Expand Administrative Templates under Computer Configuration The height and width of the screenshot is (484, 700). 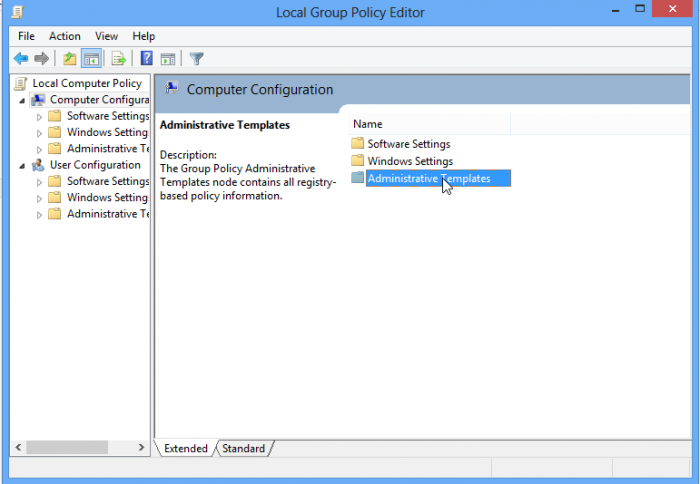[39, 150]
